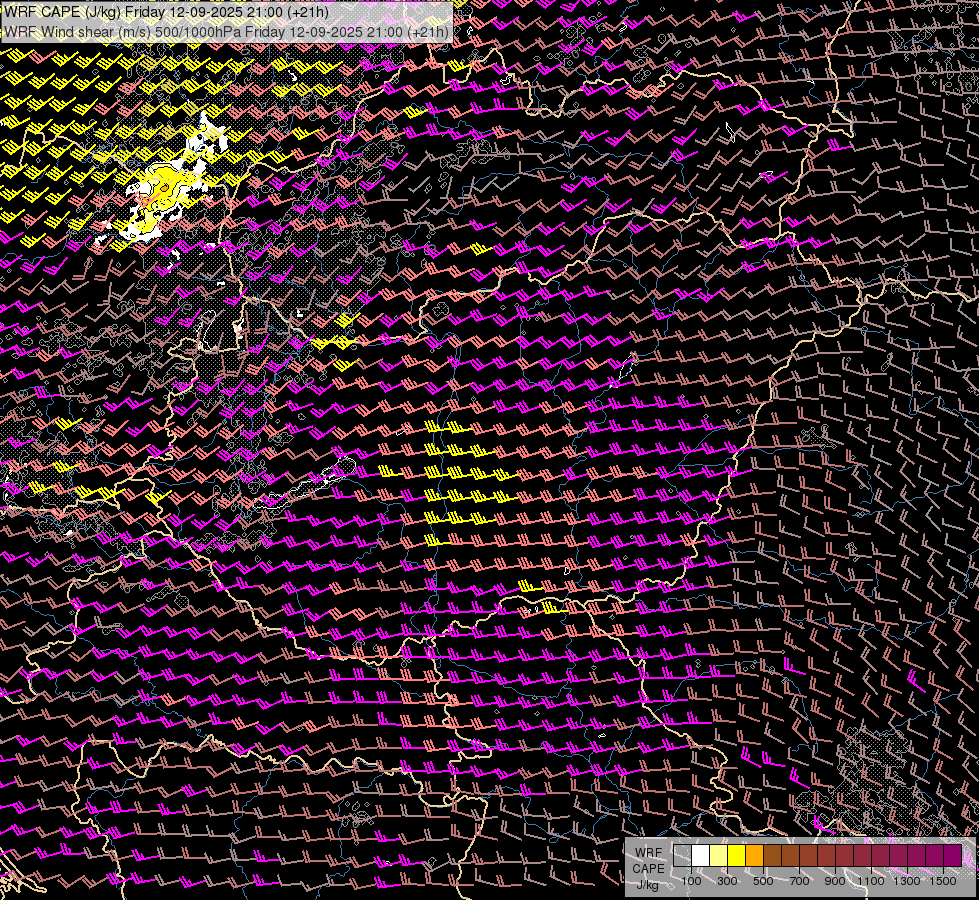Click the 1100 value in the legend
The height and width of the screenshot is (900, 979).
click(x=870, y=881)
